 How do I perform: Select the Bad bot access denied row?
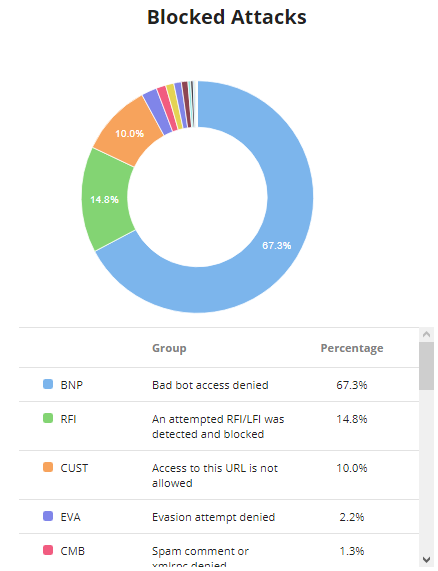click(x=219, y=385)
